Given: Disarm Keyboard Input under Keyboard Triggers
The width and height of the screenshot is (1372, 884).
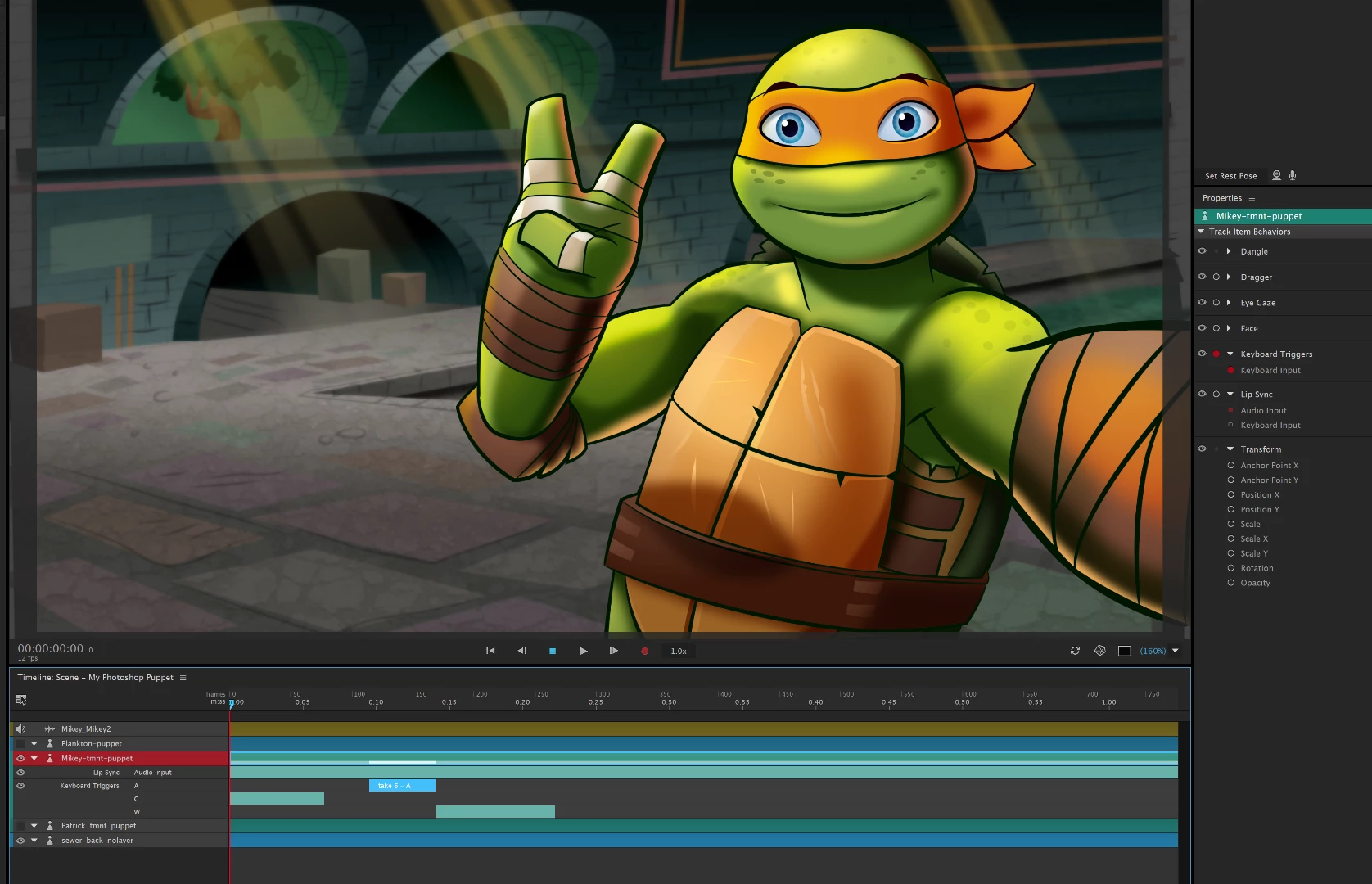Looking at the screenshot, I should (1230, 370).
